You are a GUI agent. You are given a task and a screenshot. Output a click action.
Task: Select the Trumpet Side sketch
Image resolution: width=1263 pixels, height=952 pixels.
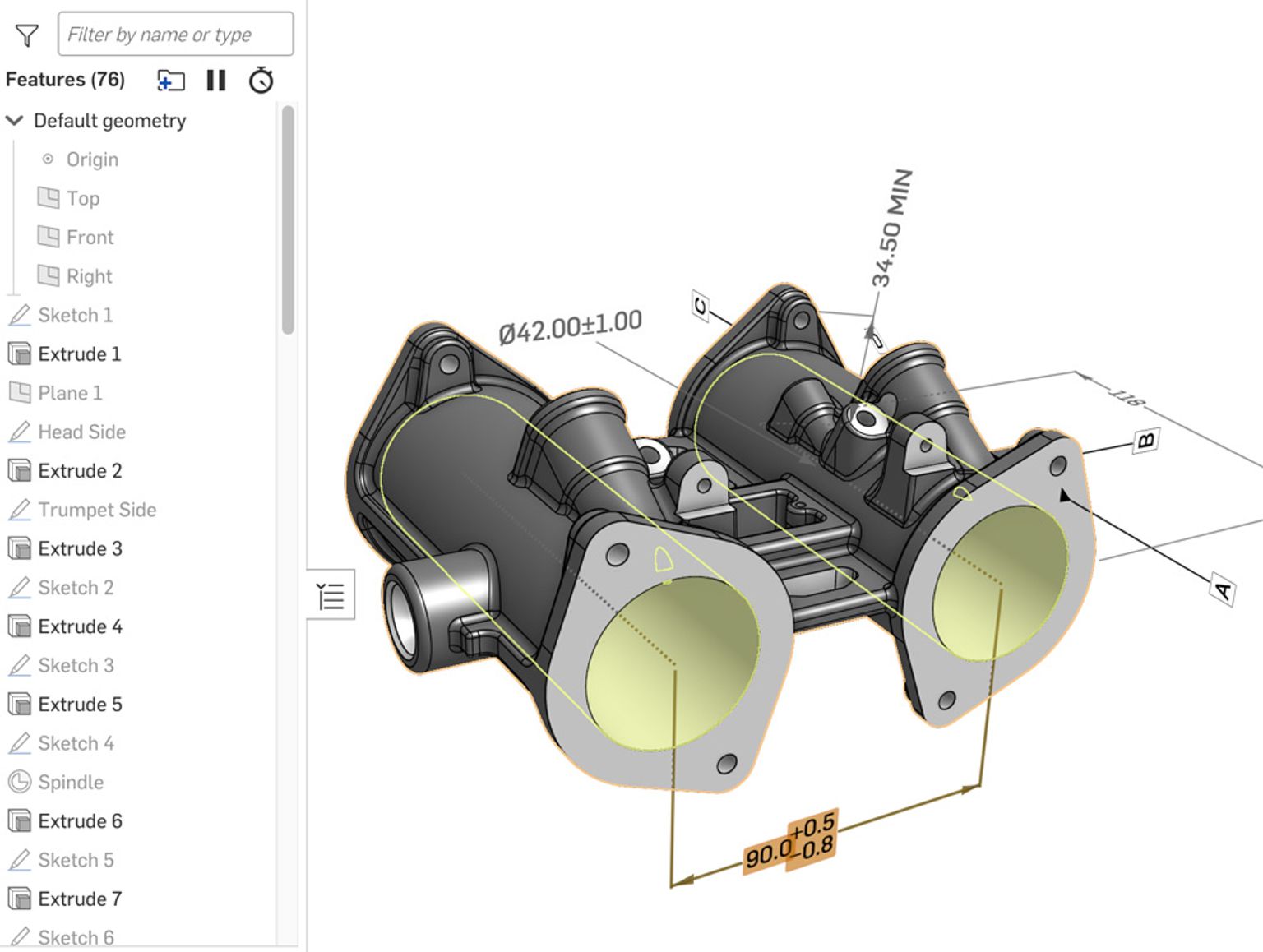coord(97,510)
